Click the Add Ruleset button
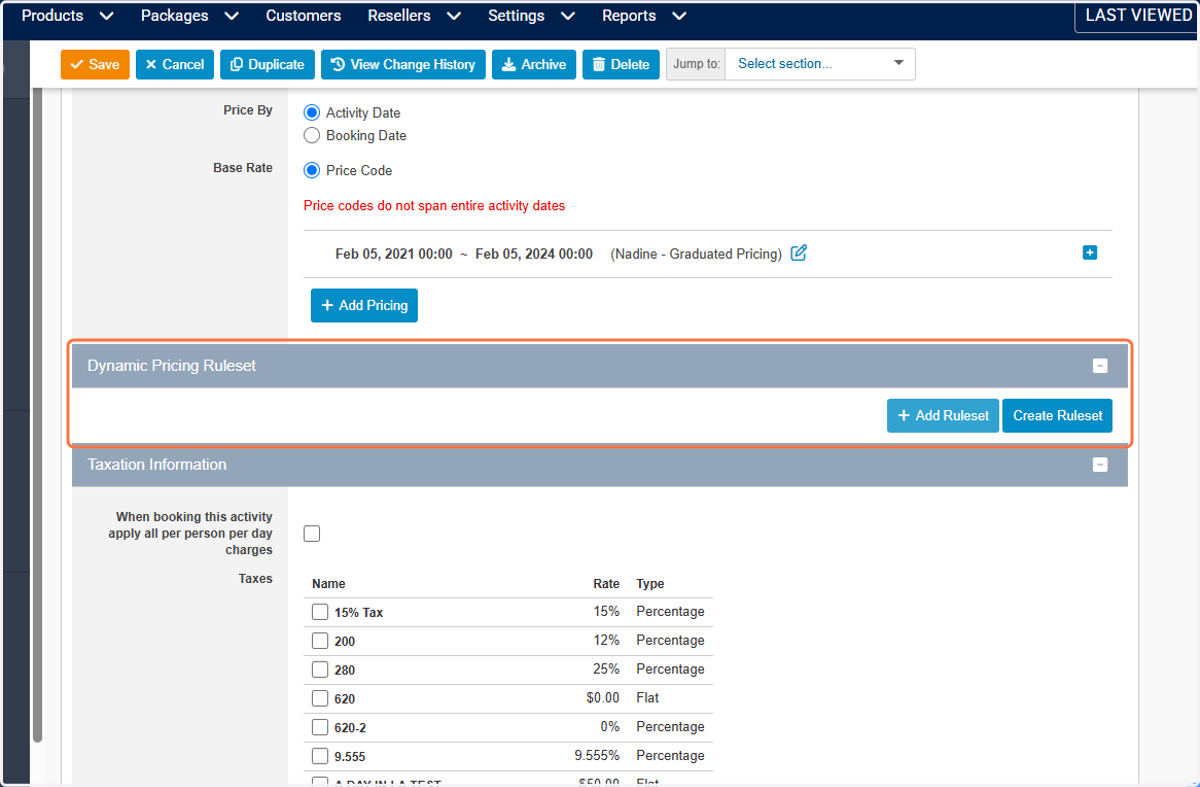The width and height of the screenshot is (1200, 787). (x=943, y=415)
